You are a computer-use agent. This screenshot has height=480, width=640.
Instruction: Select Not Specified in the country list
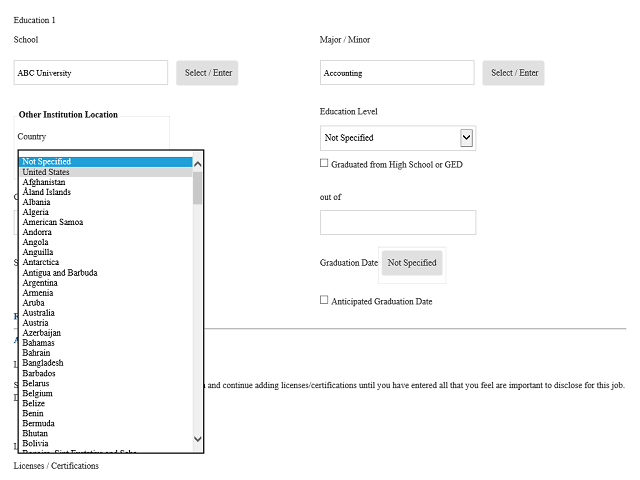(106, 162)
